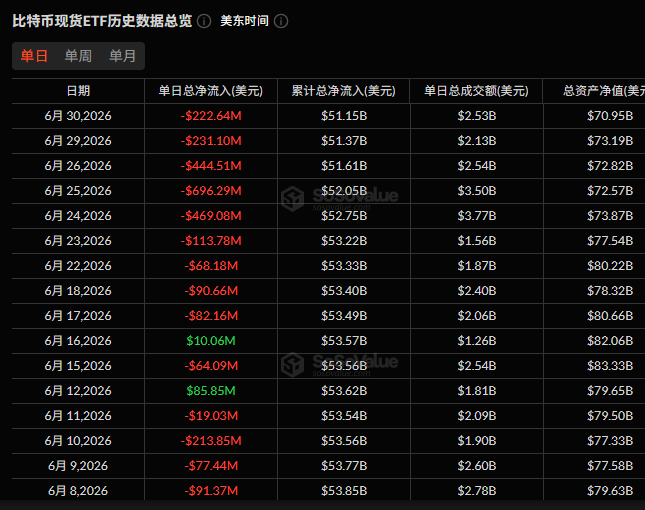Click net outflow value -$64.09M
Viewport: 645px width, 510px height.
pyautogui.click(x=211, y=366)
